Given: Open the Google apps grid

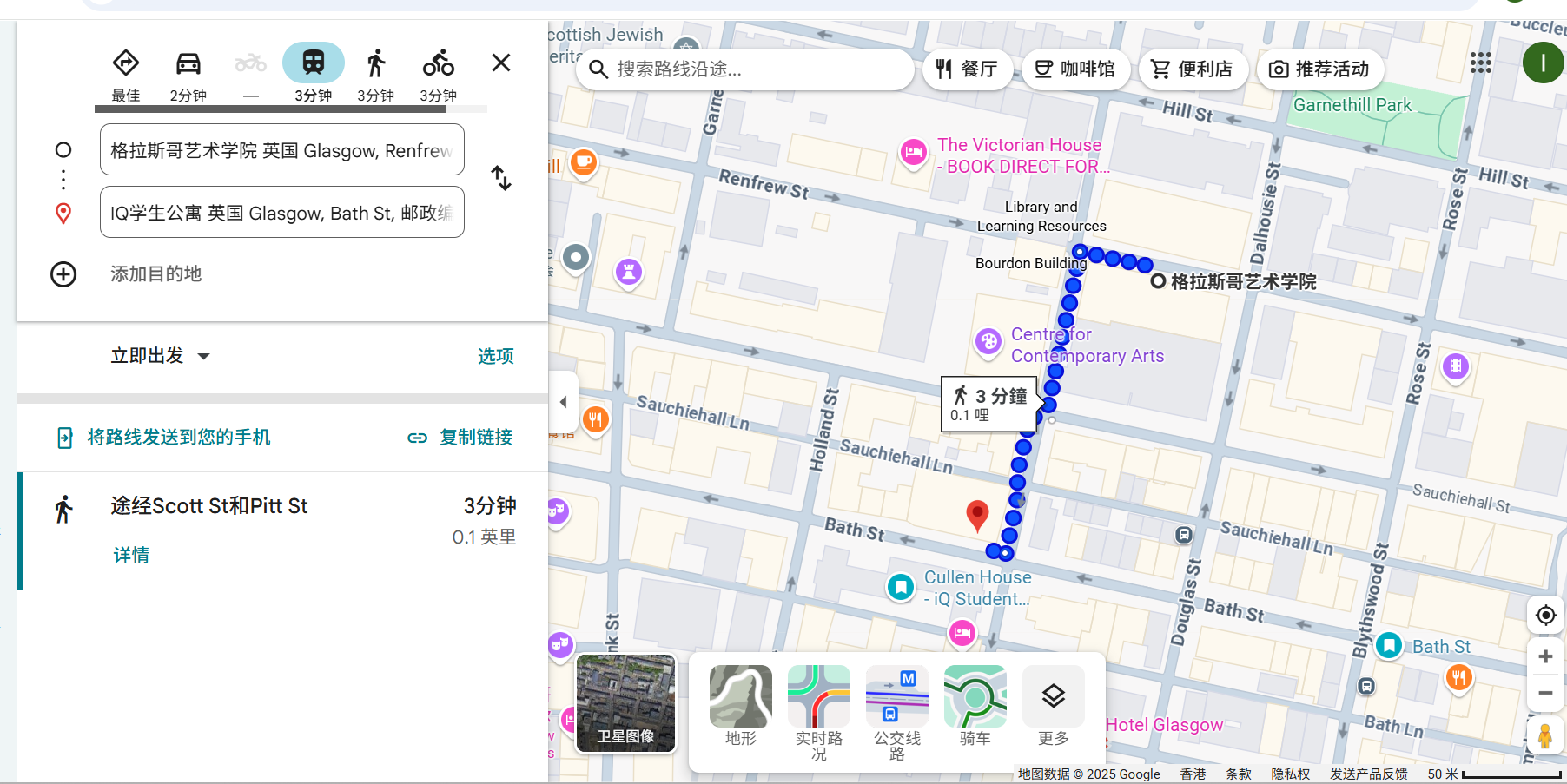Looking at the screenshot, I should (x=1481, y=63).
